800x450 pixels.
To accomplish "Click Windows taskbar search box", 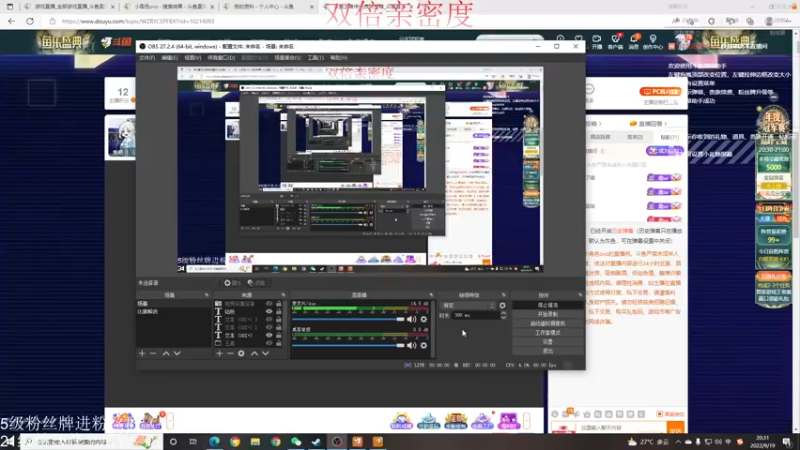I will click(x=91, y=442).
